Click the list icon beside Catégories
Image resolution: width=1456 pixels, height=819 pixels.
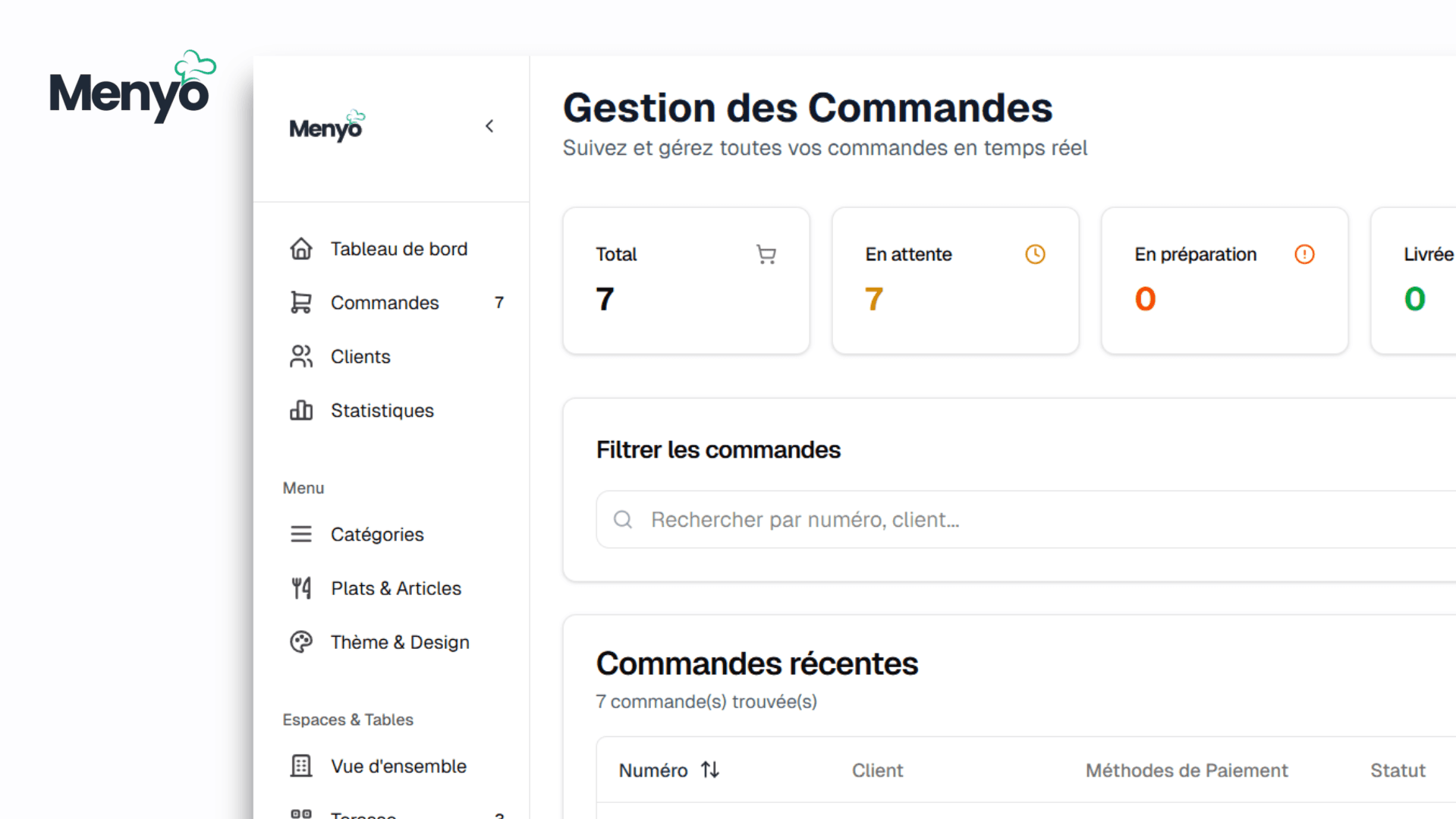pyautogui.click(x=301, y=534)
